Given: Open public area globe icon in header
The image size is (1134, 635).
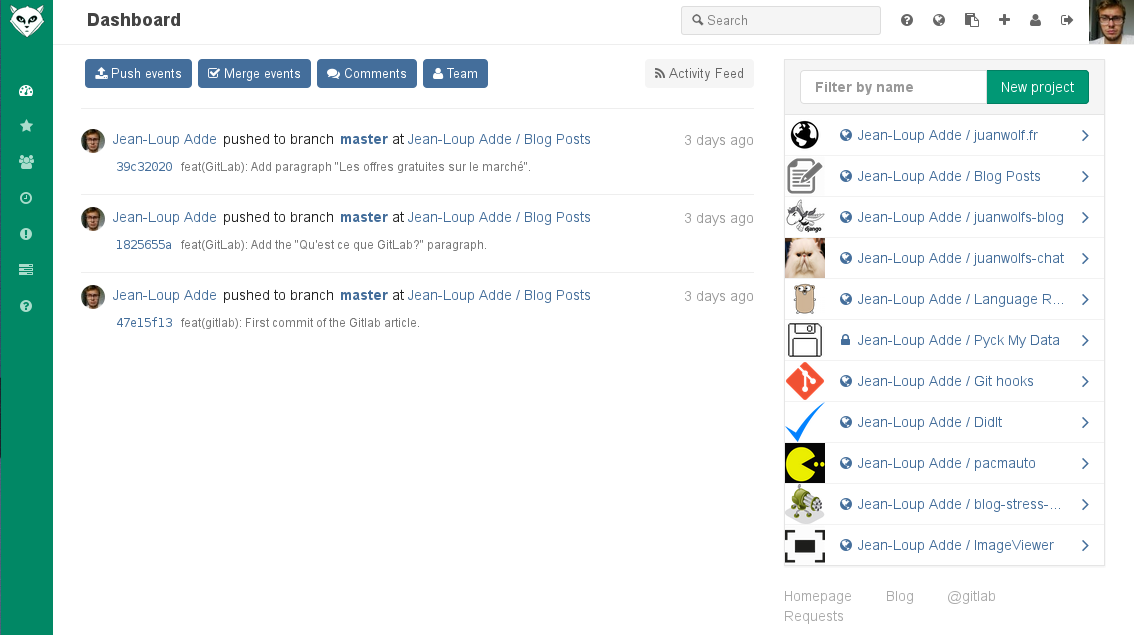Looking at the screenshot, I should click(x=939, y=20).
